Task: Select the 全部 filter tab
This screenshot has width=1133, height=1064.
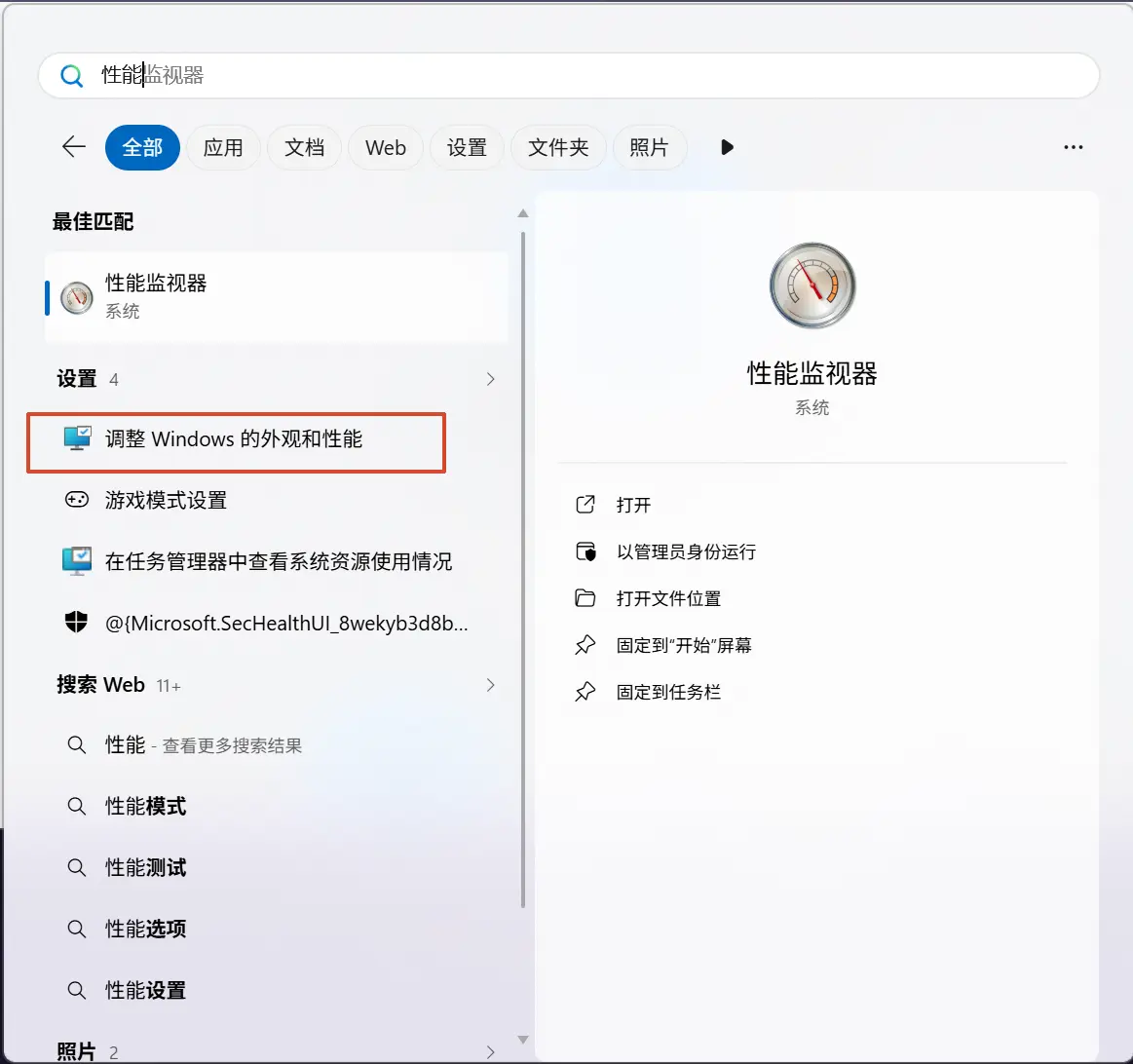Action: tap(142, 147)
